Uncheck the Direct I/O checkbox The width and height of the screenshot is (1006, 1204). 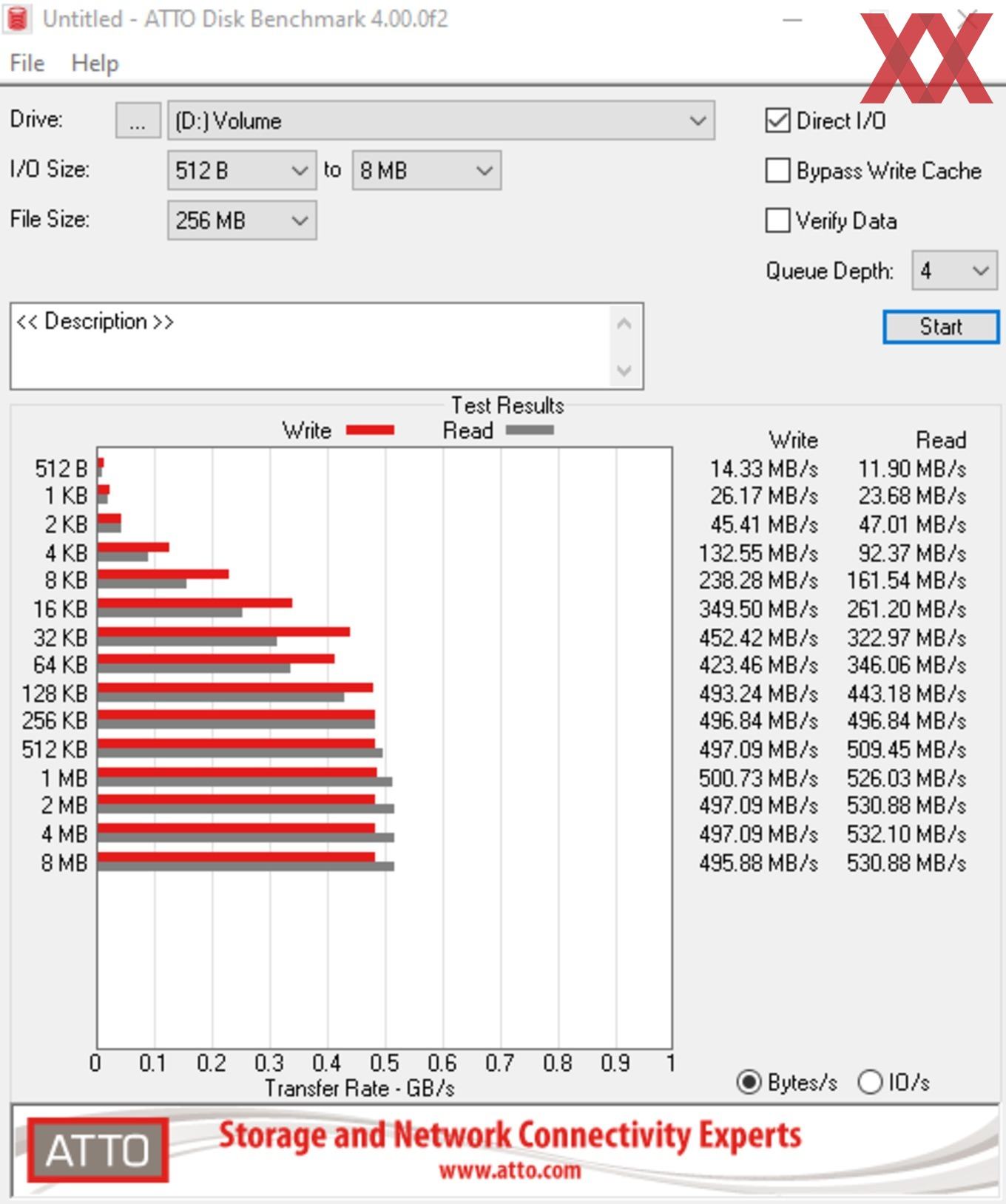[777, 121]
